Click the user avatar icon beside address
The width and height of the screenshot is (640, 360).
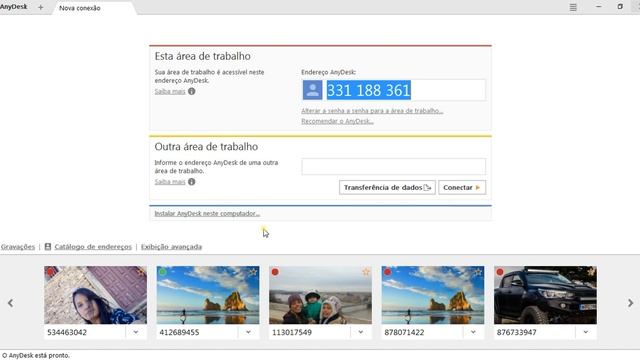pyautogui.click(x=312, y=90)
